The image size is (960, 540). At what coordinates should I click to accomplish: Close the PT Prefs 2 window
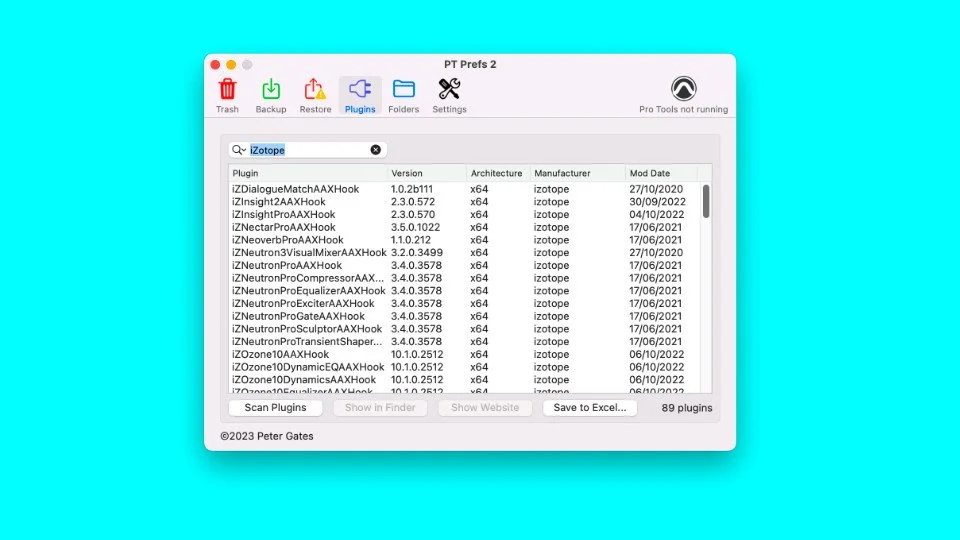pyautogui.click(x=216, y=64)
